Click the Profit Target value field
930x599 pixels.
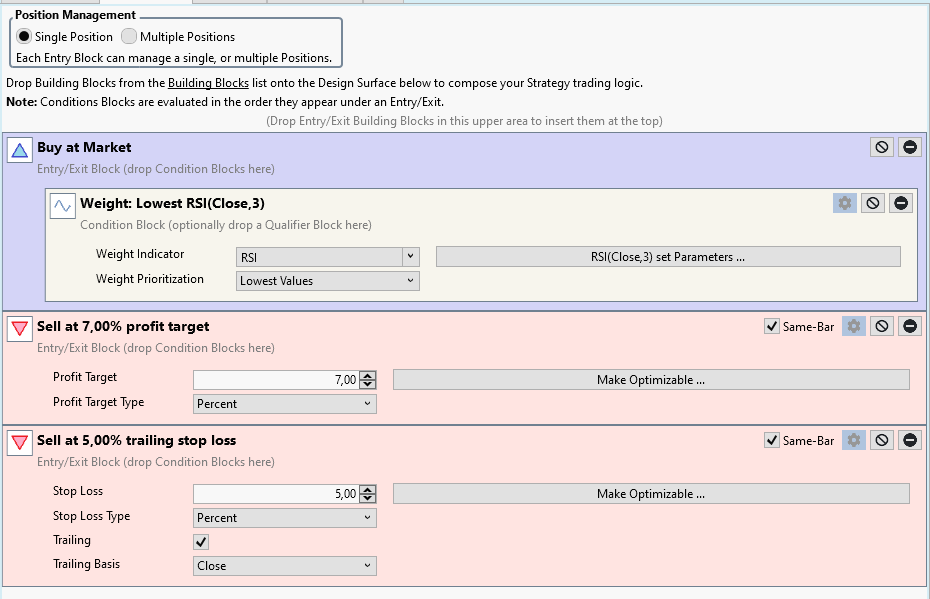point(276,380)
